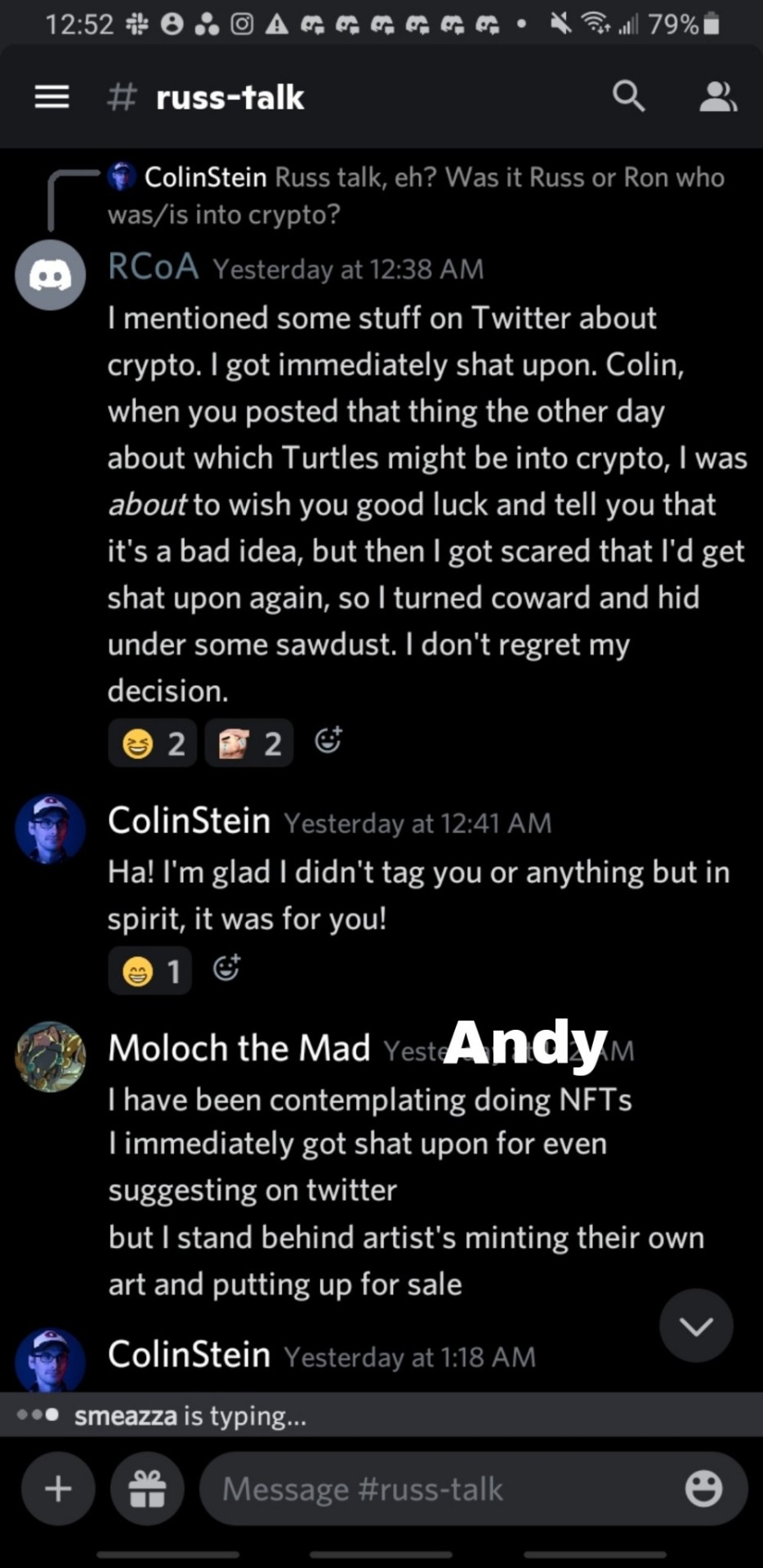Add reaction to RCoA's message
The height and width of the screenshot is (1568, 763).
(328, 741)
